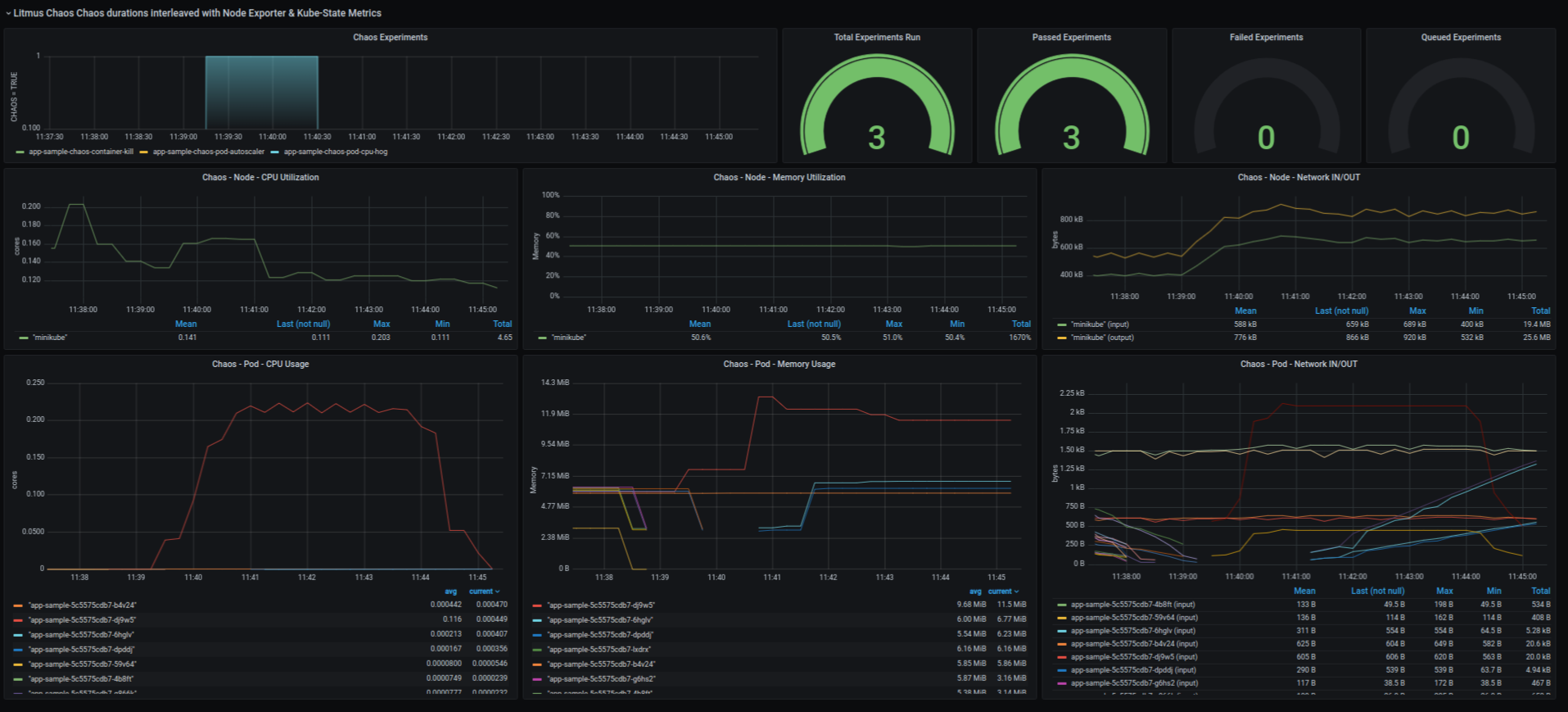Viewport: 1568px width, 712px height.
Task: Toggle minikube series in Node CPU Utilization legend
Action: 50,338
